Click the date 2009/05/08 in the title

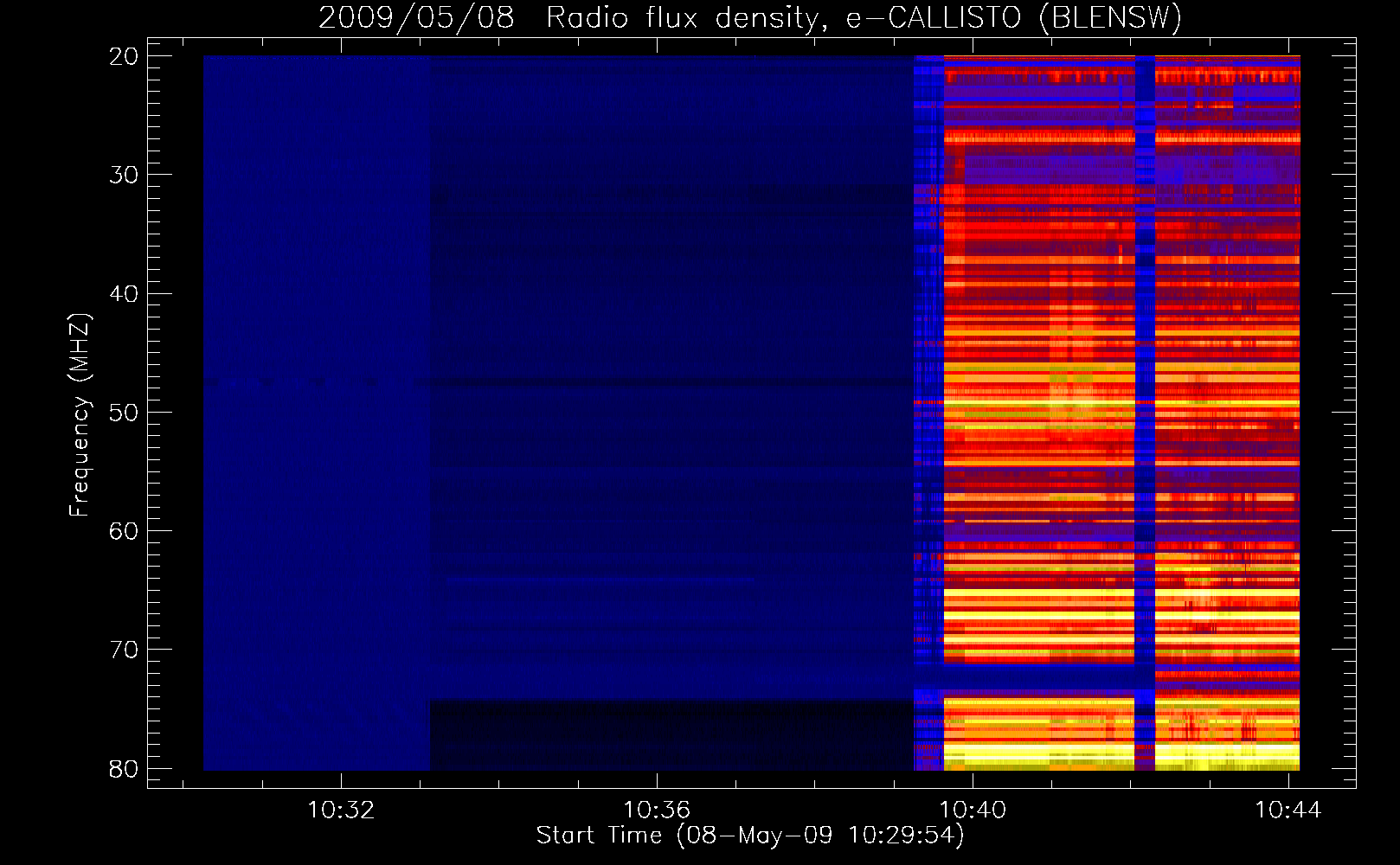415,17
